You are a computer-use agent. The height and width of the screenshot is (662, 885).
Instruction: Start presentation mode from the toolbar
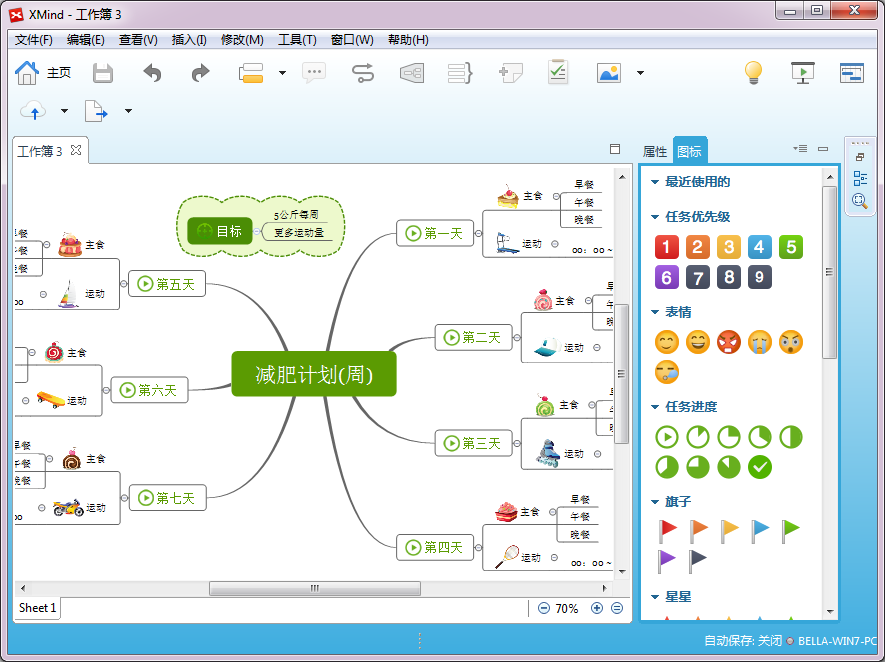[x=802, y=73]
